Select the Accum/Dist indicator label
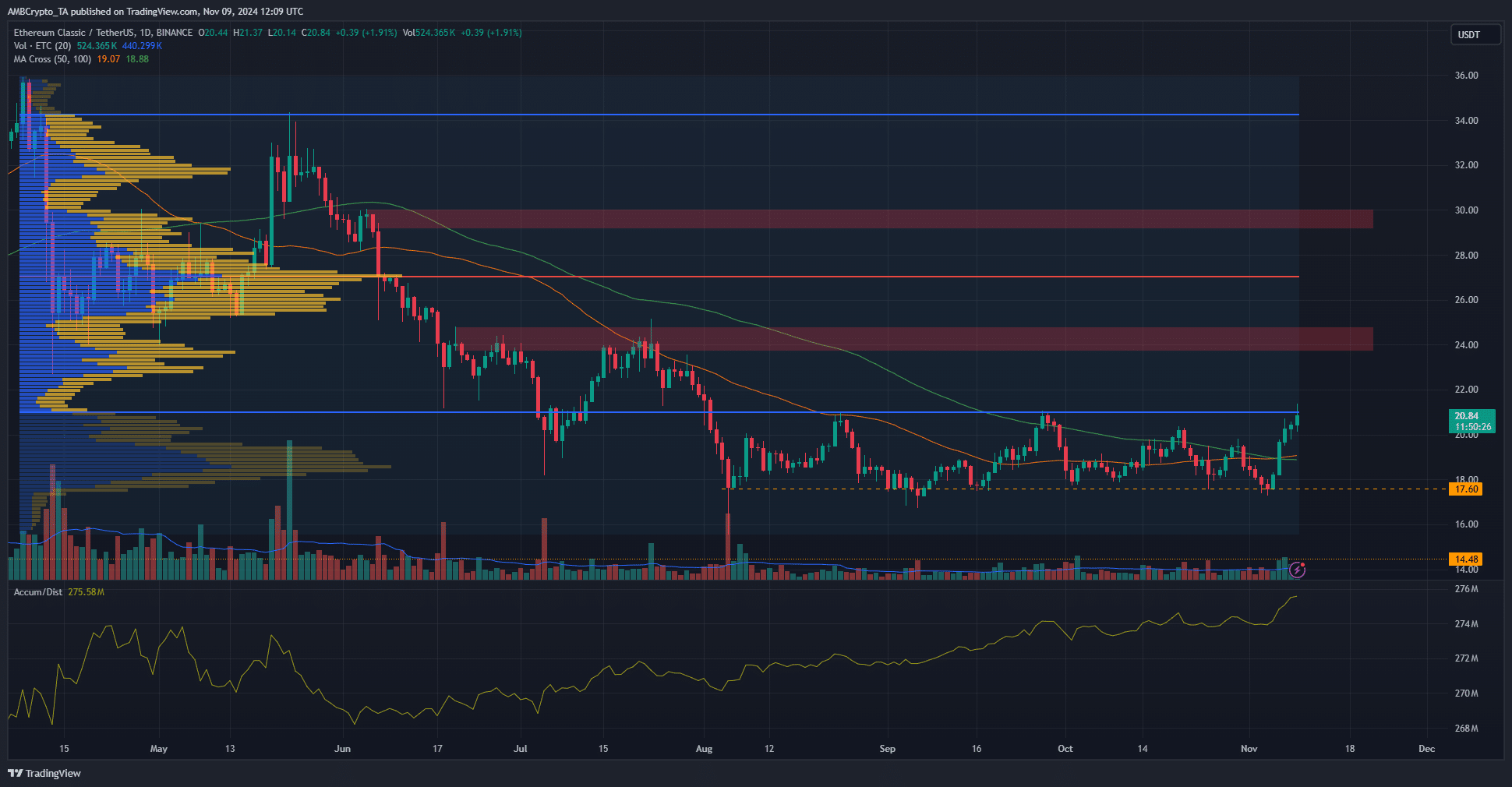Image resolution: width=1512 pixels, height=787 pixels. 37,592
